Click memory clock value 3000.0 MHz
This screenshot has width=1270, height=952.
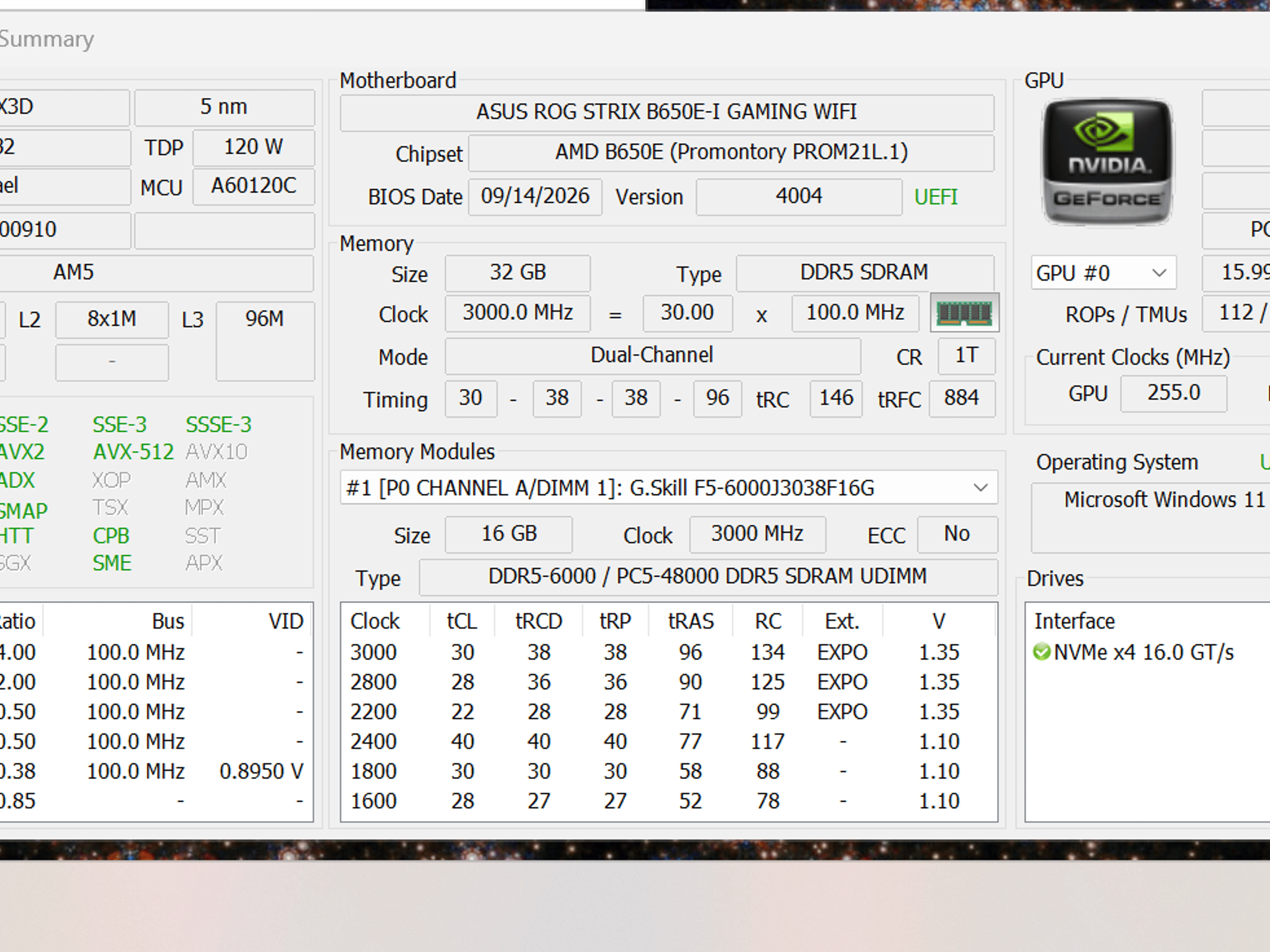tap(518, 313)
